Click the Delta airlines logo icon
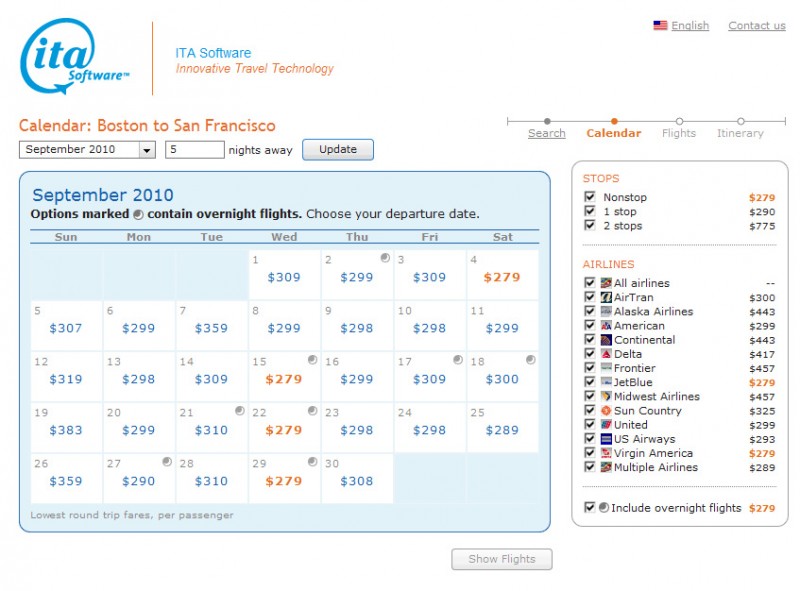Screen dimensions: 800x591 coord(605,353)
